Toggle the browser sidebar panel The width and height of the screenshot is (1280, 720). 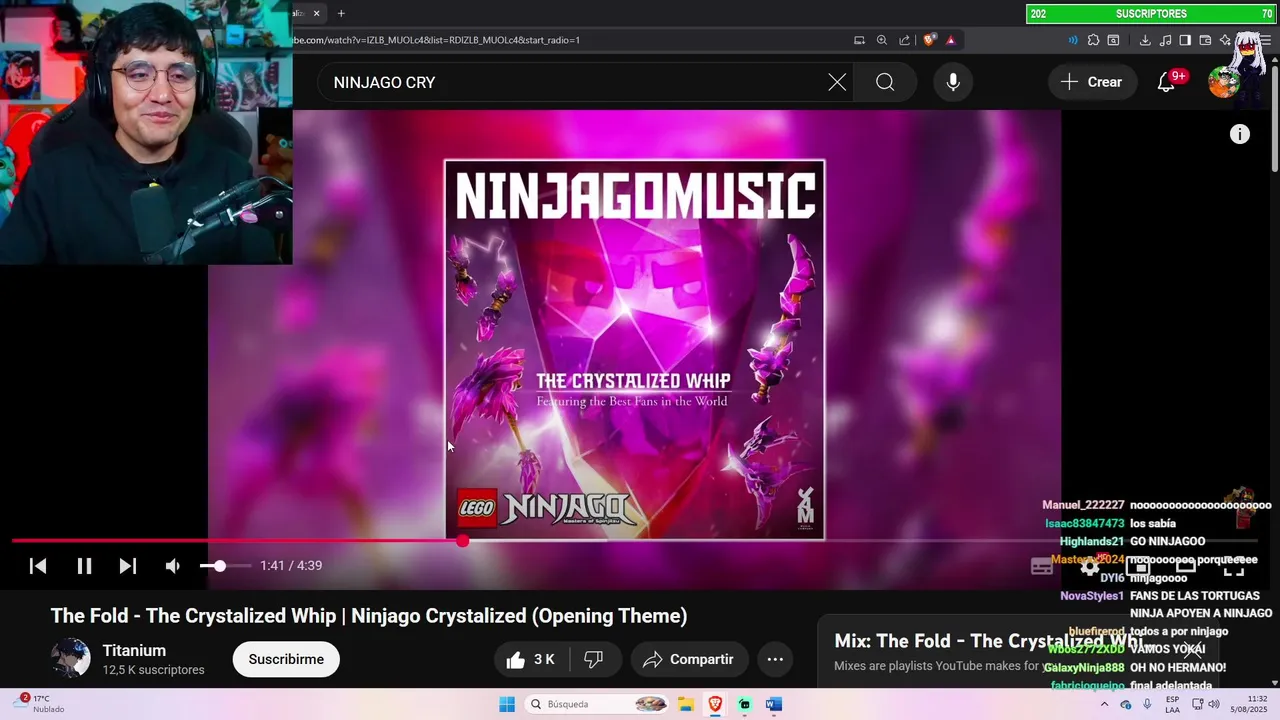pos(1185,40)
